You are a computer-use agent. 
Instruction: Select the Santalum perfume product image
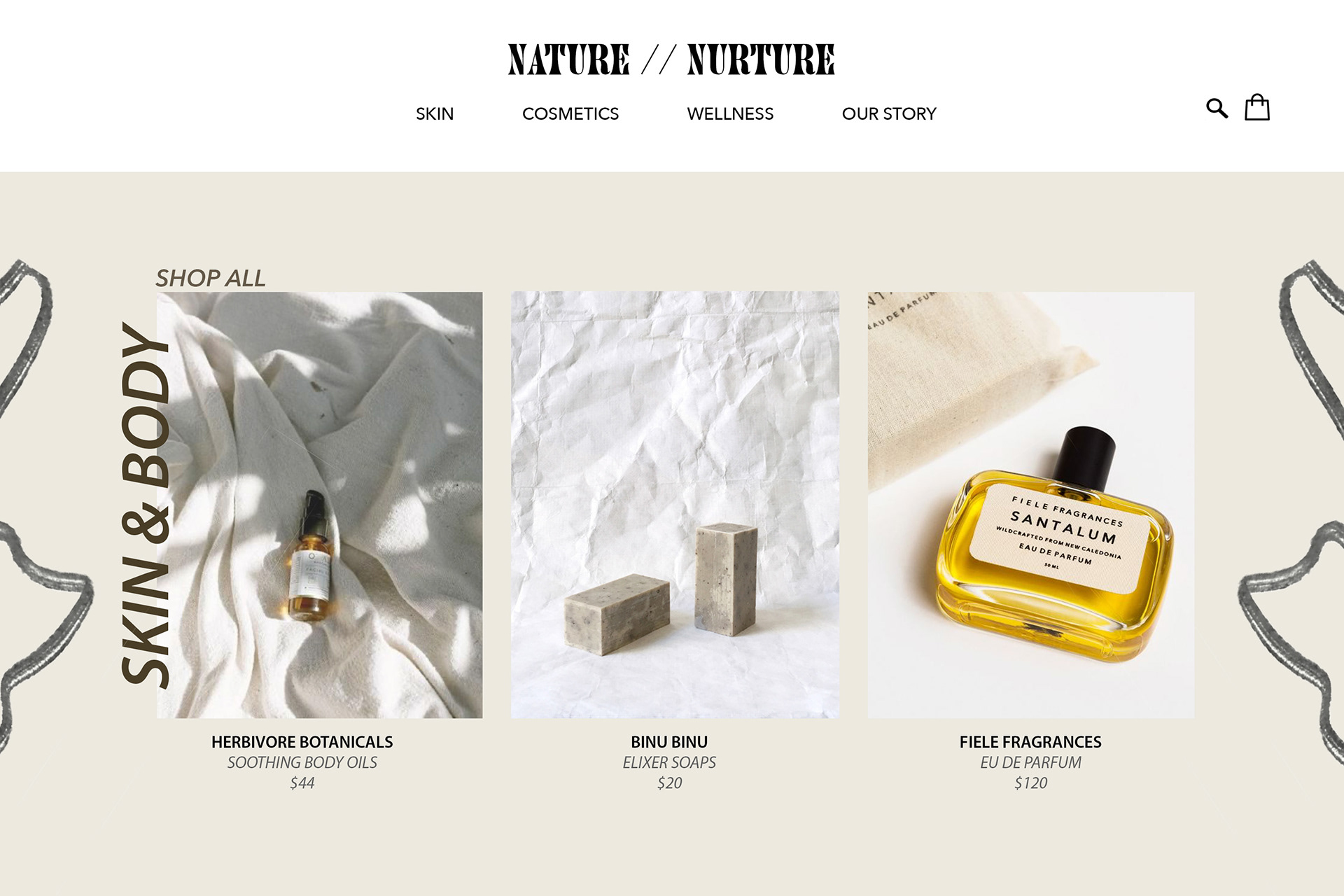1031,505
